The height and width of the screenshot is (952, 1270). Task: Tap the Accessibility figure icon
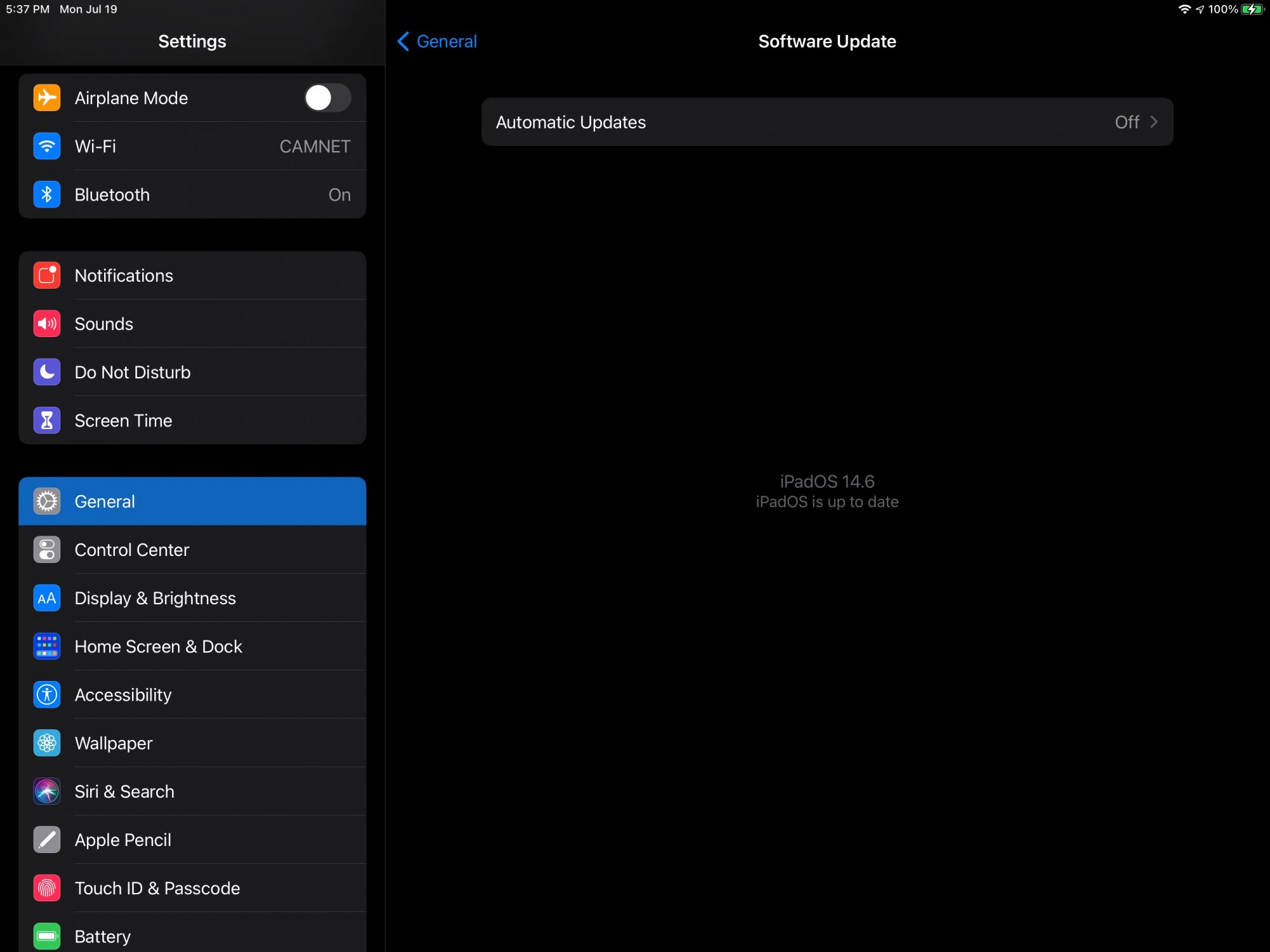point(47,694)
